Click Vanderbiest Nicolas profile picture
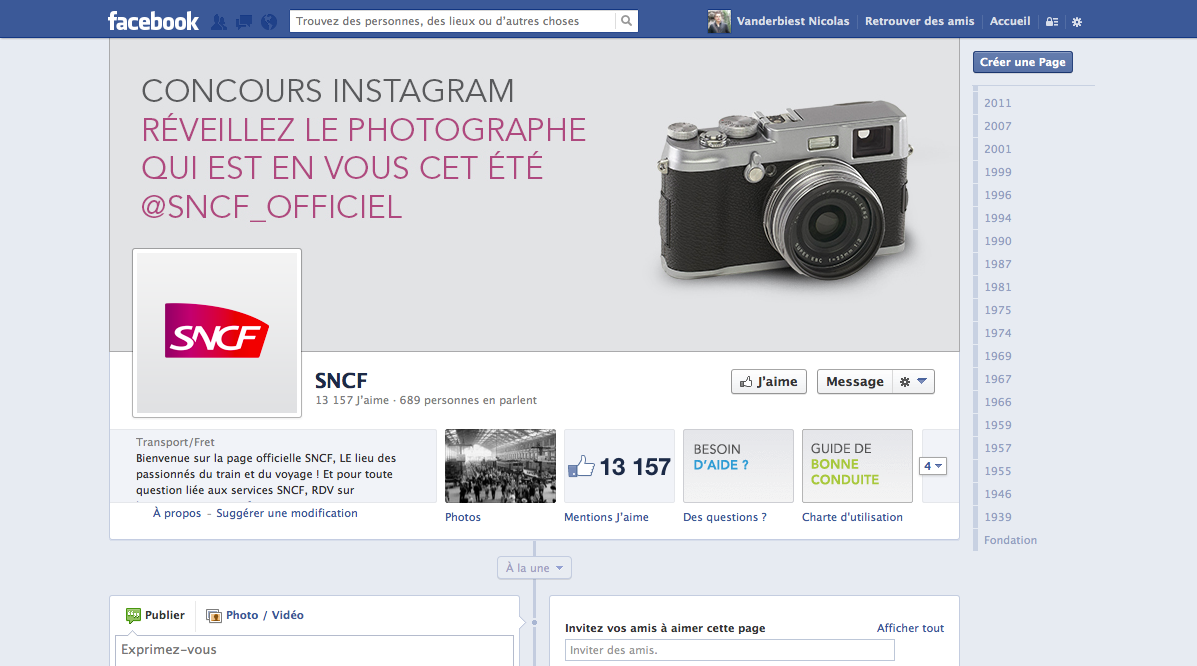Image resolution: width=1197 pixels, height=666 pixels. coord(719,21)
